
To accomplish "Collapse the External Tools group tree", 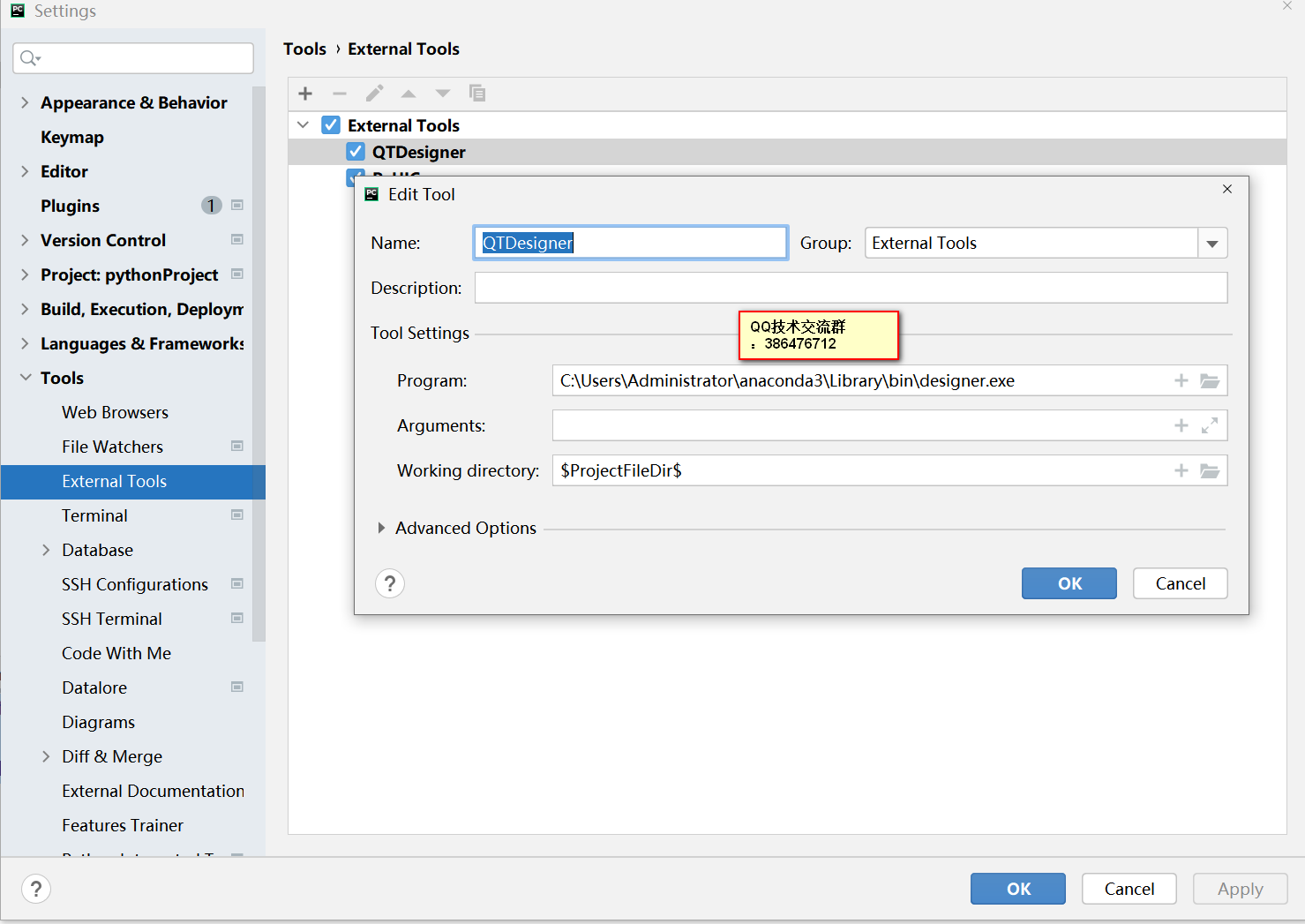I will (303, 124).
